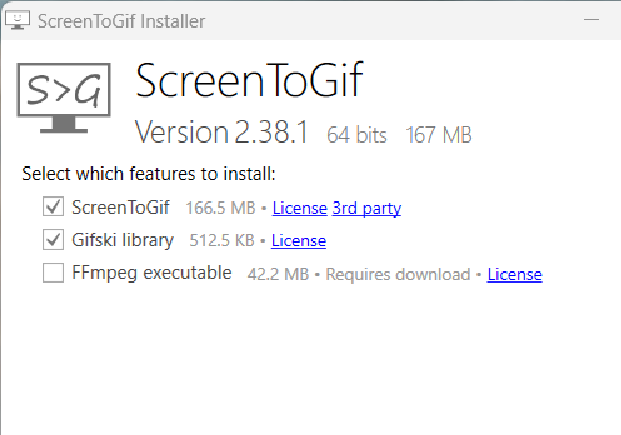Uncheck the Gifski library checkbox
Viewport: 621px width, 435px height.
(x=53, y=240)
